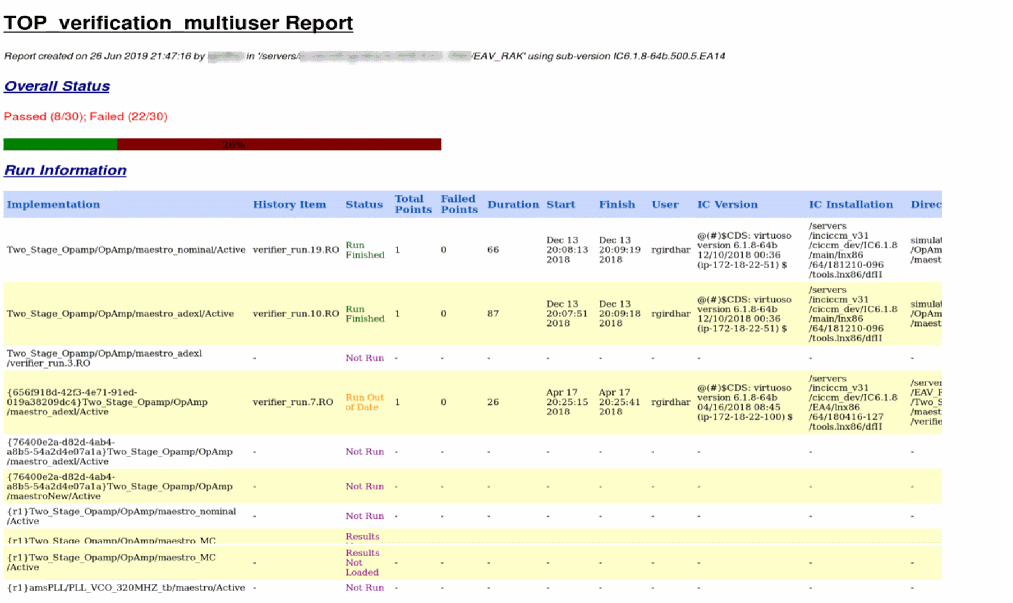This screenshot has height=603, width=1013.
Task: Click the TOP_verification_multiuser Report title
Action: click(x=178, y=23)
